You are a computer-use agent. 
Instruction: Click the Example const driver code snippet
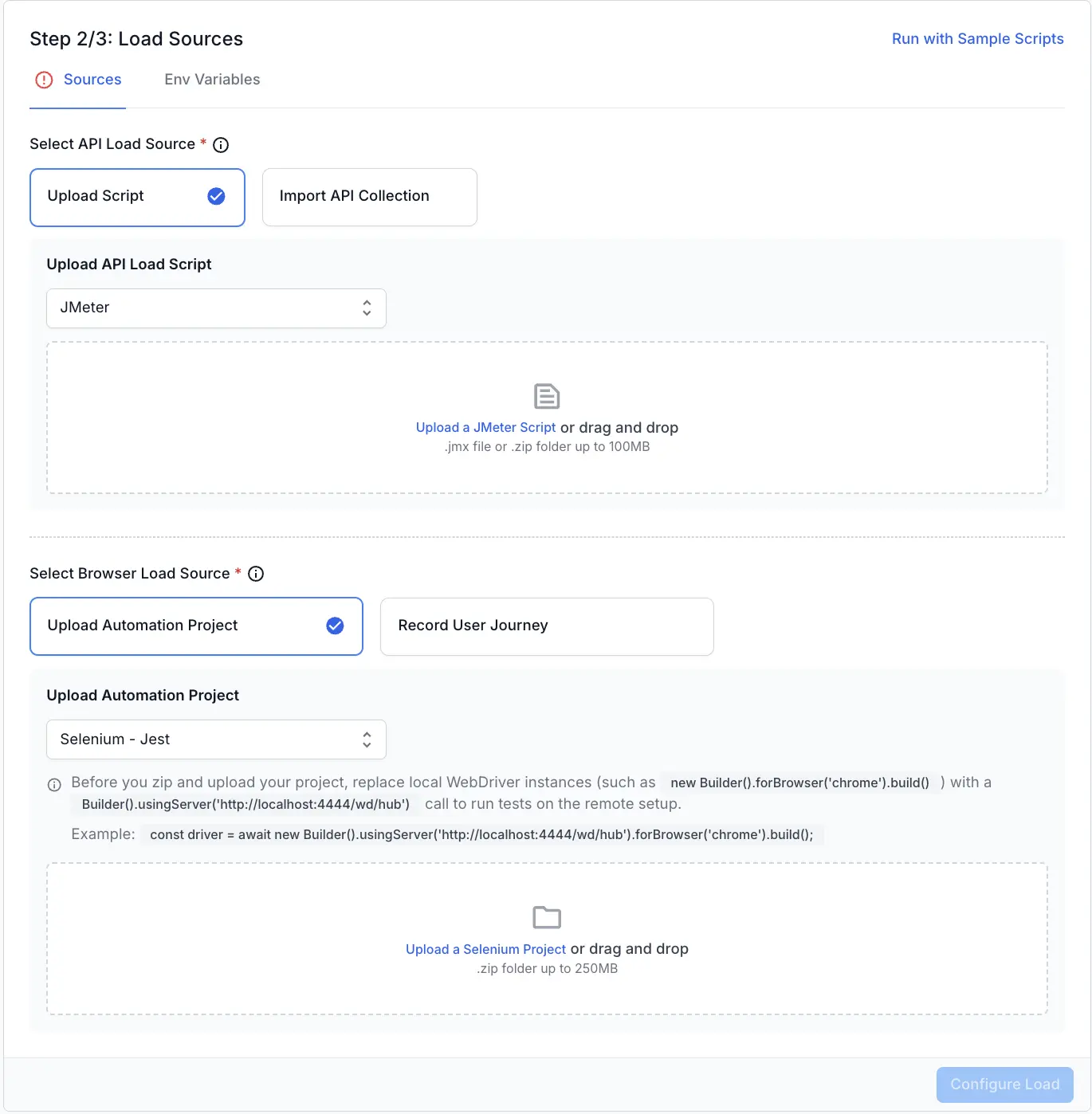tap(481, 835)
